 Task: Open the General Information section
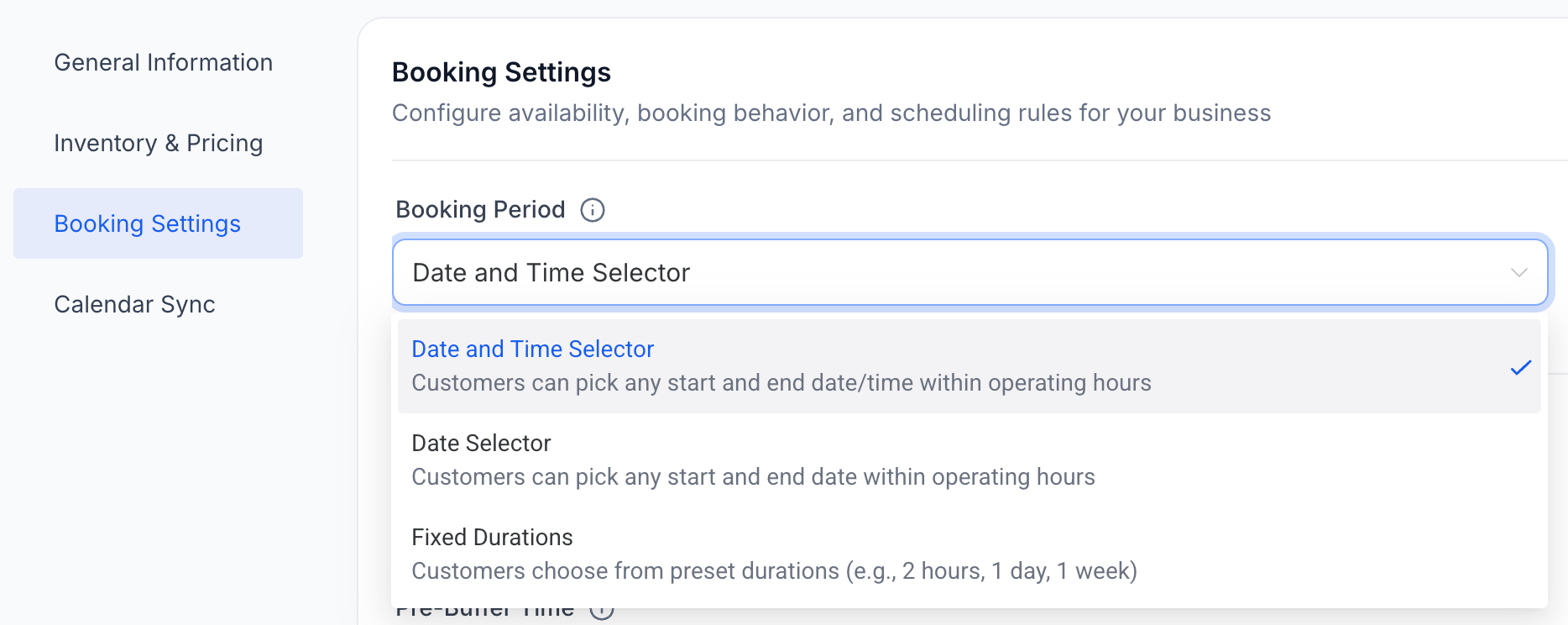coord(163,62)
